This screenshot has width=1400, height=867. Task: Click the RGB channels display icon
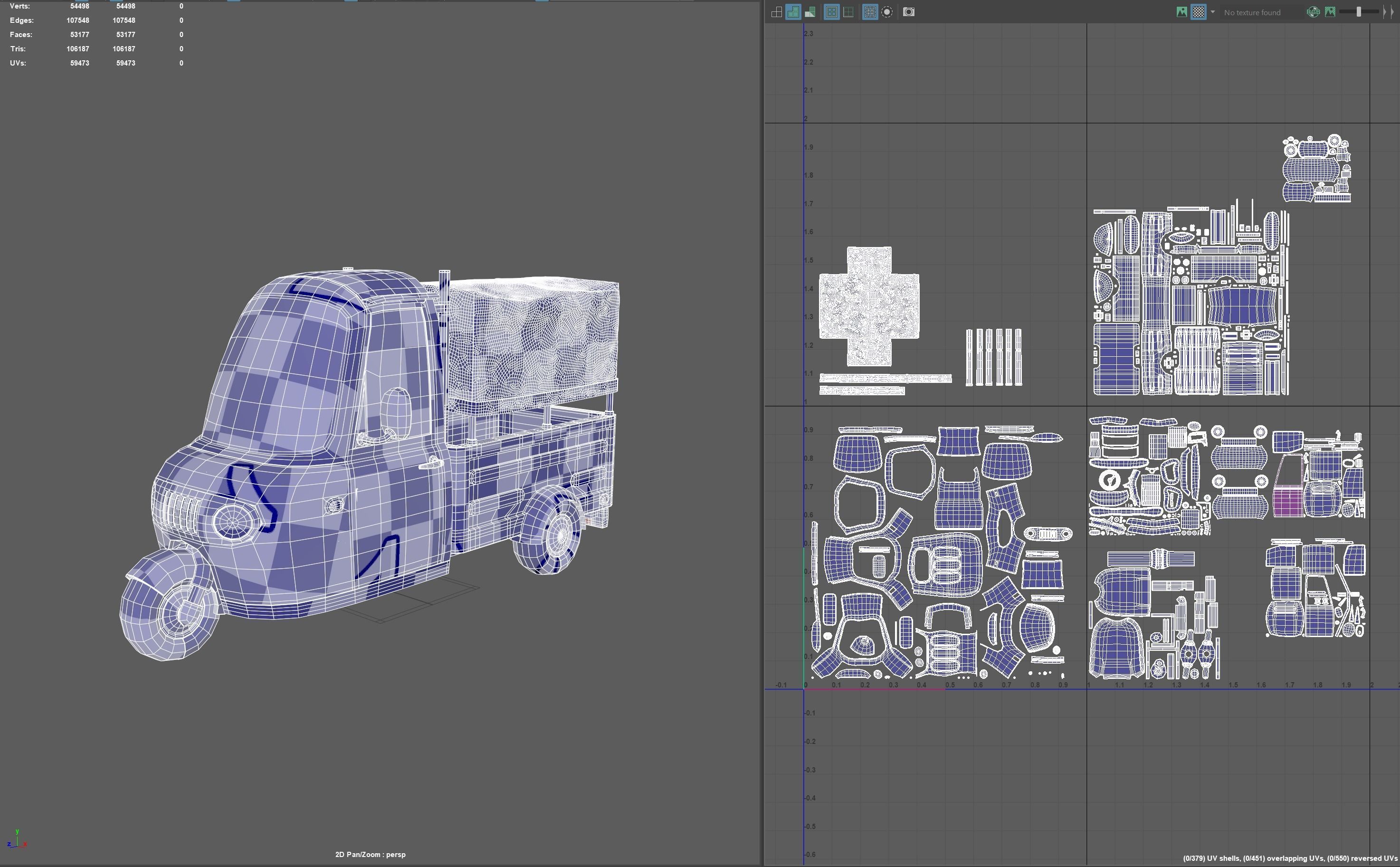[x=1313, y=12]
